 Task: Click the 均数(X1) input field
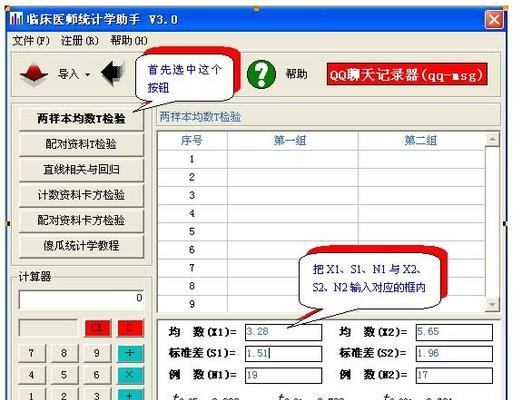pos(283,332)
